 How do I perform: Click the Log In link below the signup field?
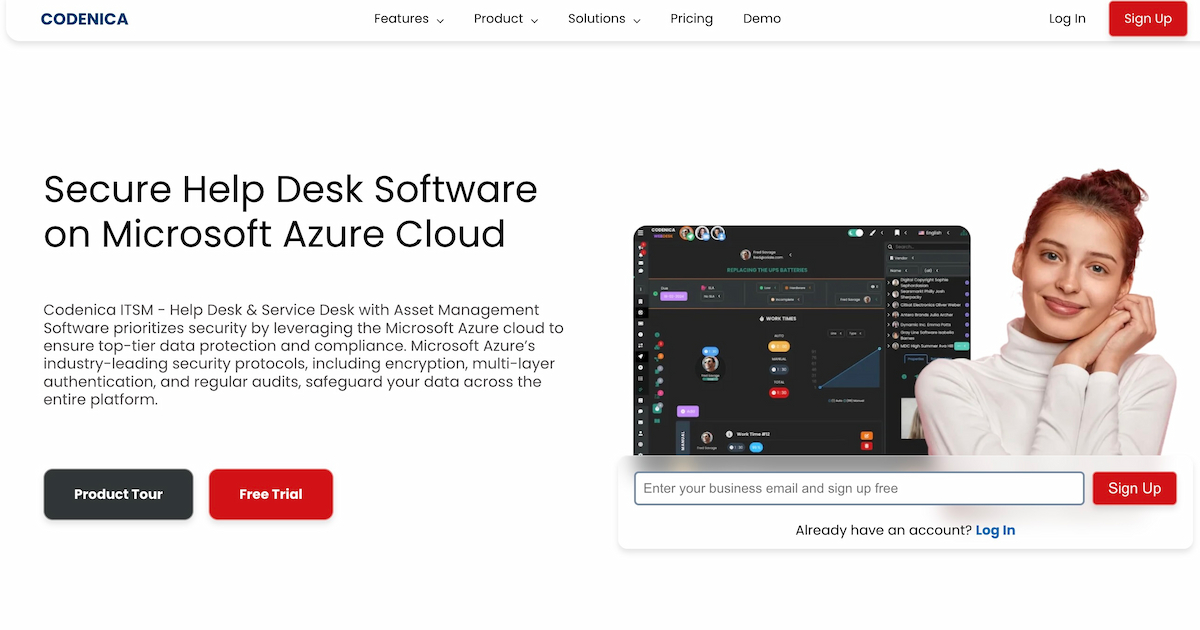tap(995, 530)
